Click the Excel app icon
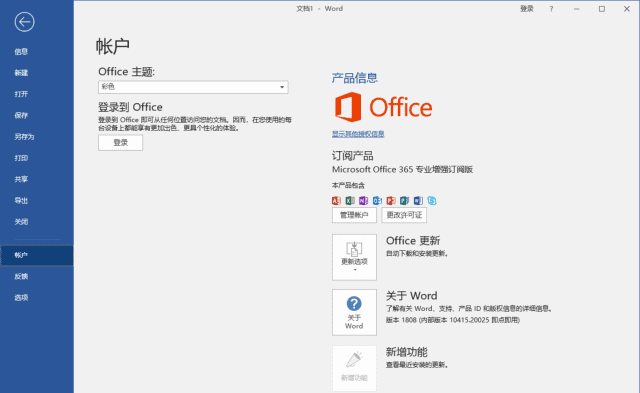The height and width of the screenshot is (393, 640). [350, 200]
